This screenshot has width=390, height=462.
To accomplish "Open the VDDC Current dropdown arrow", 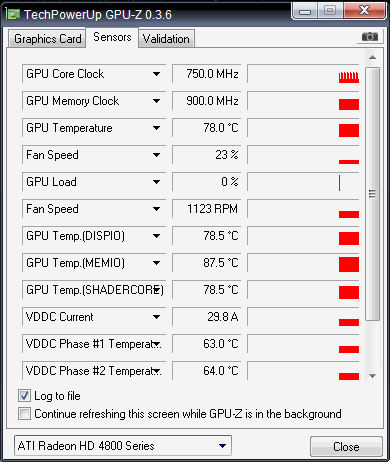I will [156, 317].
